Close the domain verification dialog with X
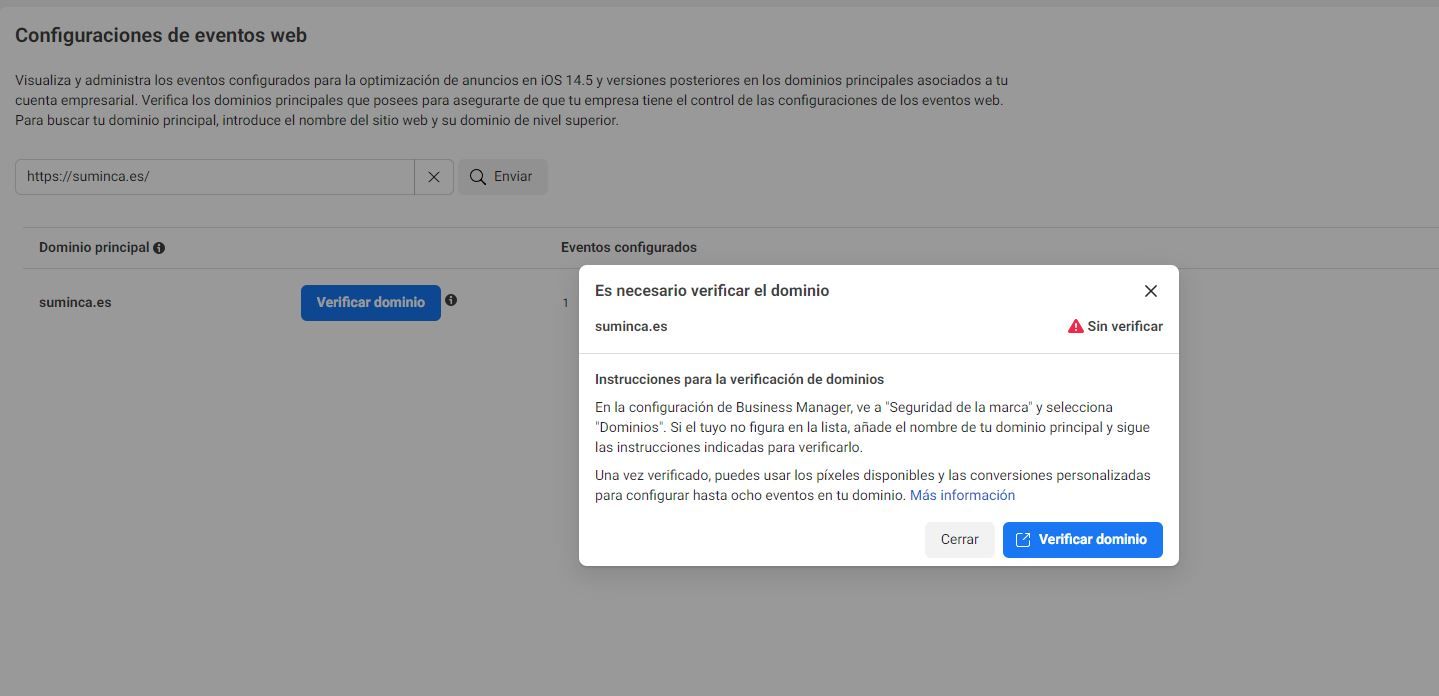The image size is (1439, 696). click(x=1150, y=291)
